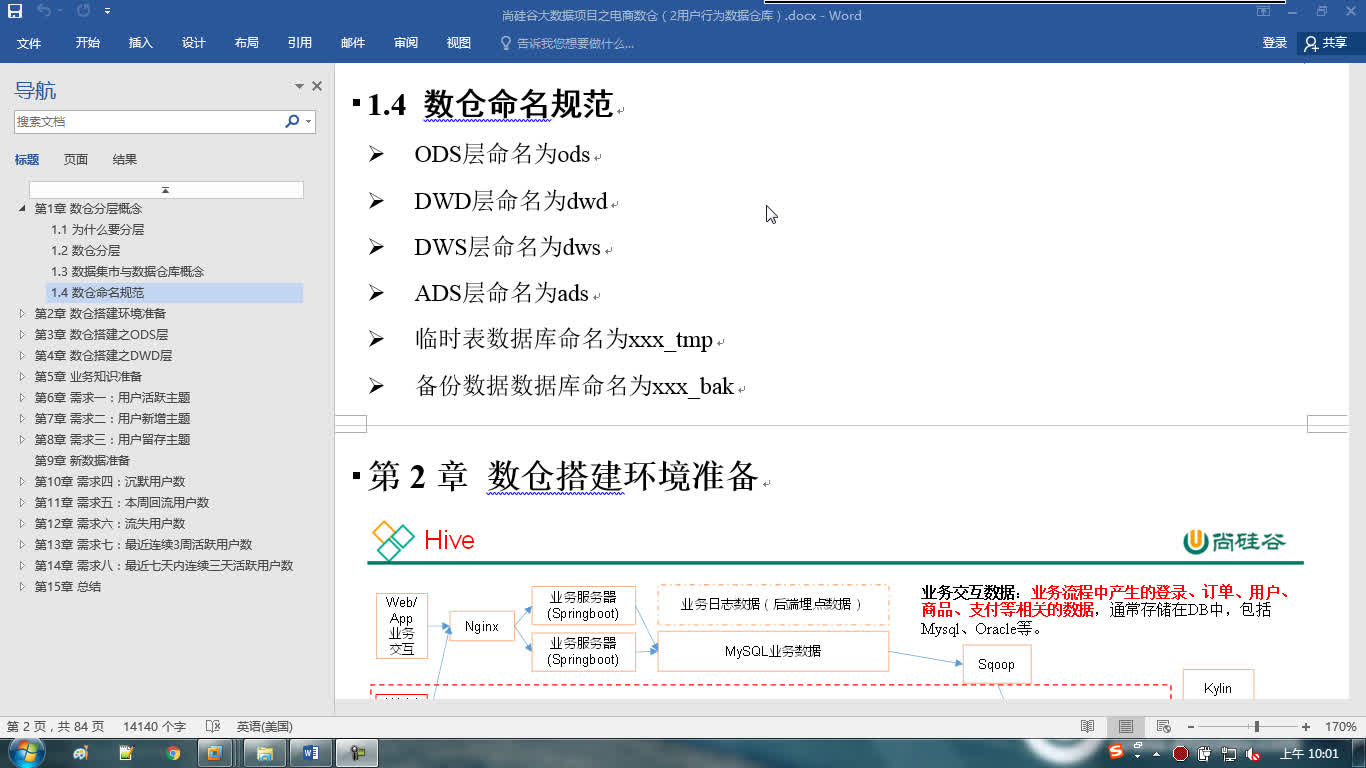Click the proofing errors icon in status bar
This screenshot has width=1366, height=768.
[212, 726]
